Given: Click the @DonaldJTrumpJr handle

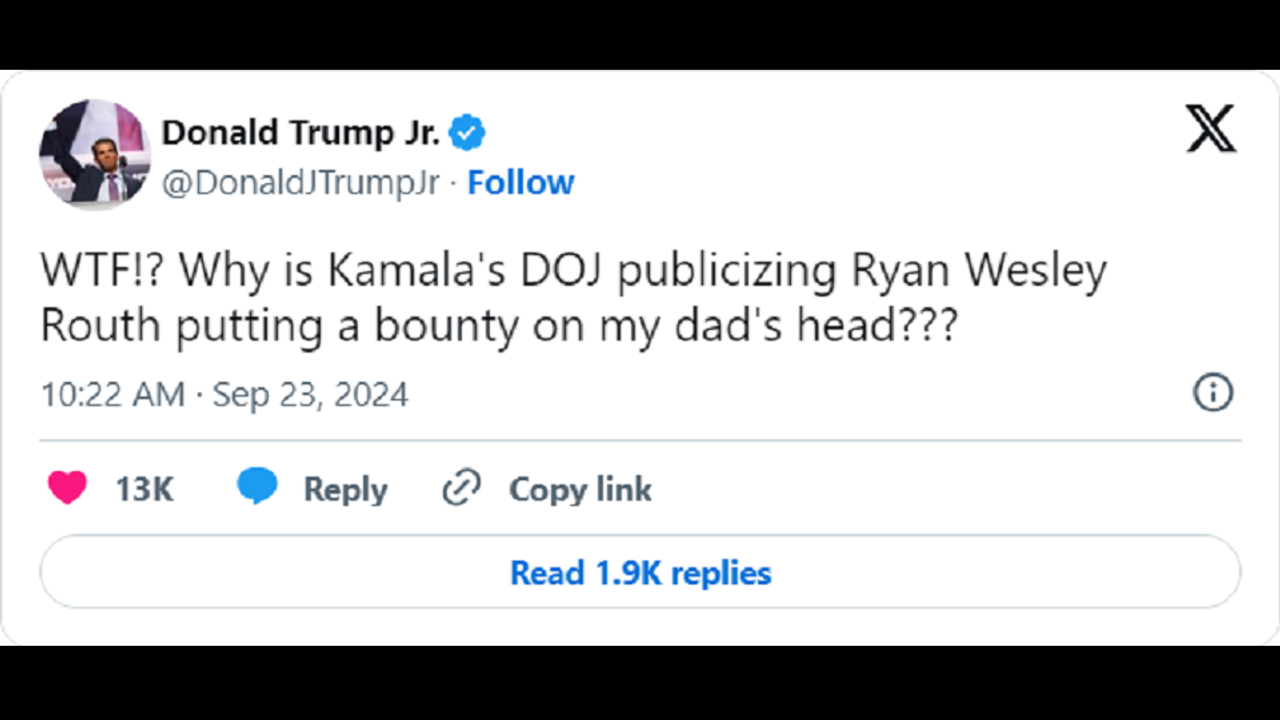Looking at the screenshot, I should tap(300, 183).
